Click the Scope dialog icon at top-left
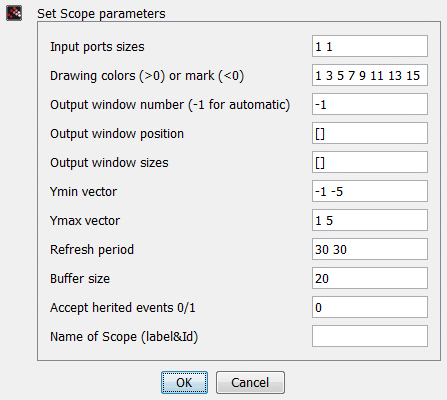The height and width of the screenshot is (400, 447). coord(14,13)
